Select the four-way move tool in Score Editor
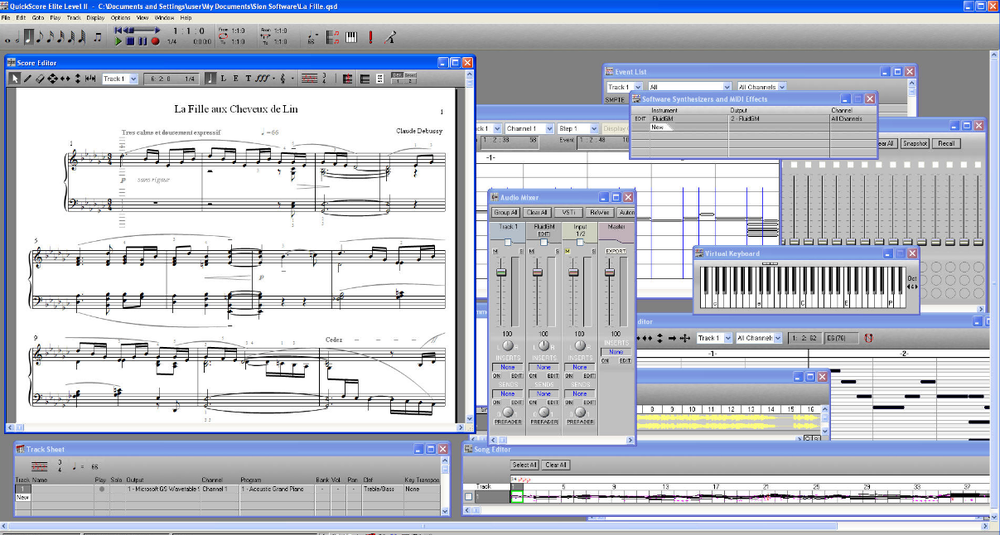Viewport: 1000px width, 535px height. (52, 78)
